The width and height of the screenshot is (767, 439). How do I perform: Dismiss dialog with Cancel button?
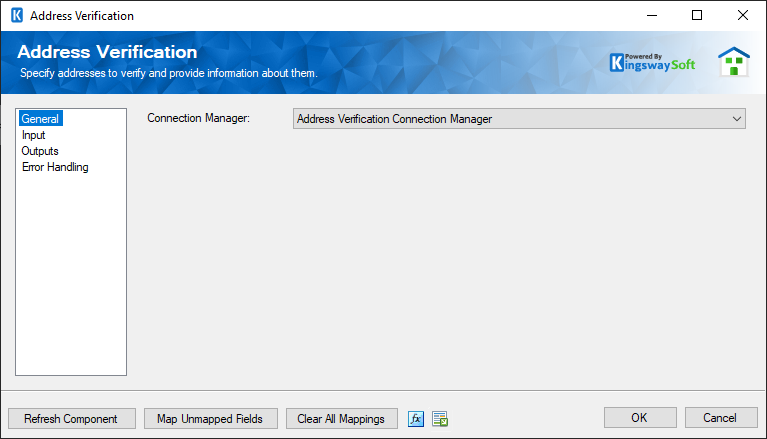pyautogui.click(x=721, y=417)
